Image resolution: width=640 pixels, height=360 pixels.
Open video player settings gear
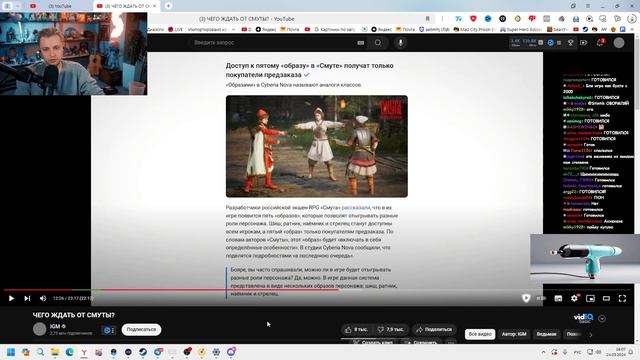(x=574, y=298)
